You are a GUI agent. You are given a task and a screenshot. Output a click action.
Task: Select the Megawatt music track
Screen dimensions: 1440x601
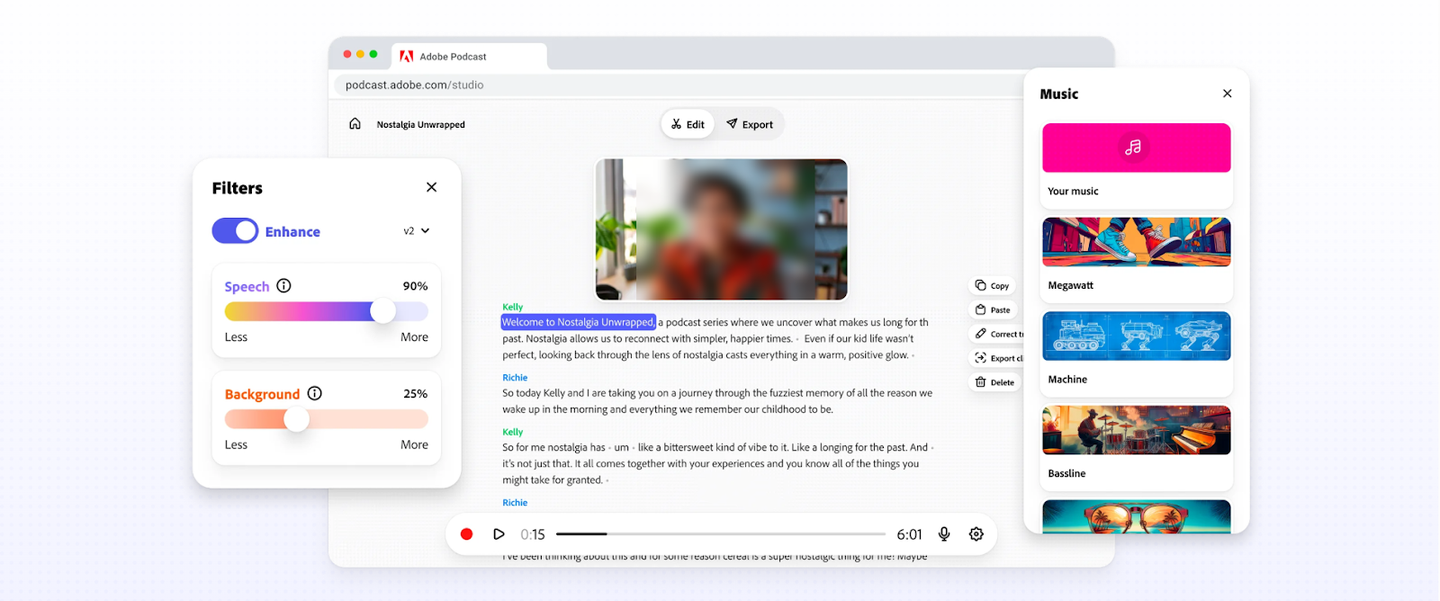coord(1136,256)
